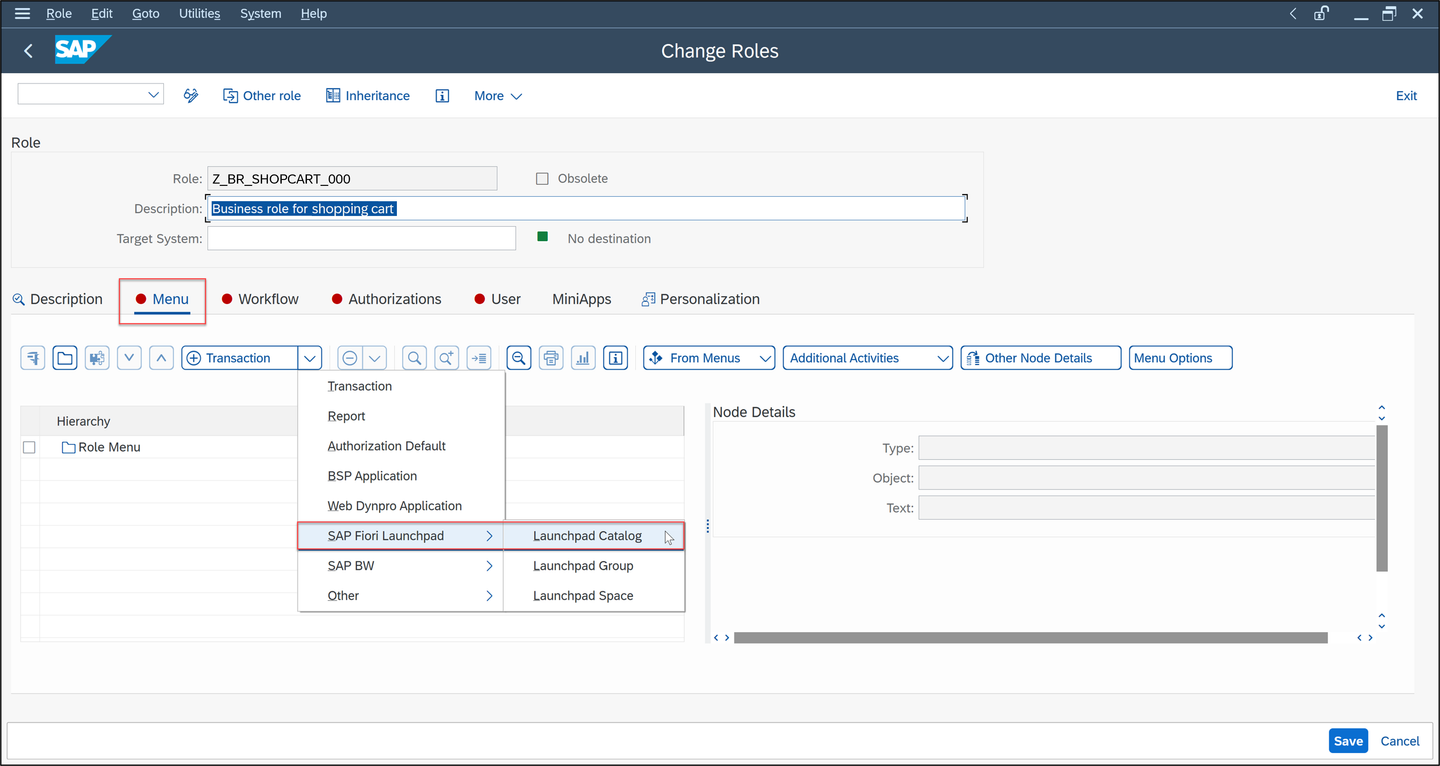Click the Find Next magnifier-plus icon

[x=446, y=358]
